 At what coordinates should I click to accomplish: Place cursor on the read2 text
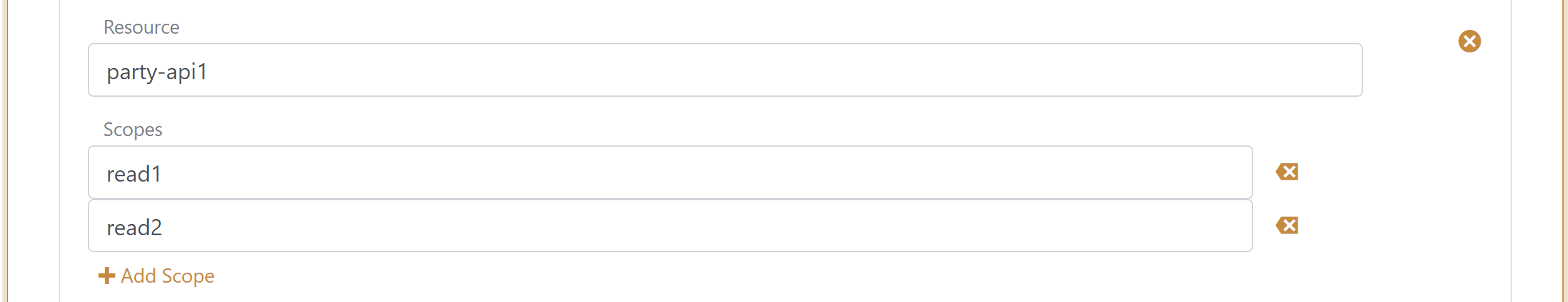pyautogui.click(x=134, y=228)
